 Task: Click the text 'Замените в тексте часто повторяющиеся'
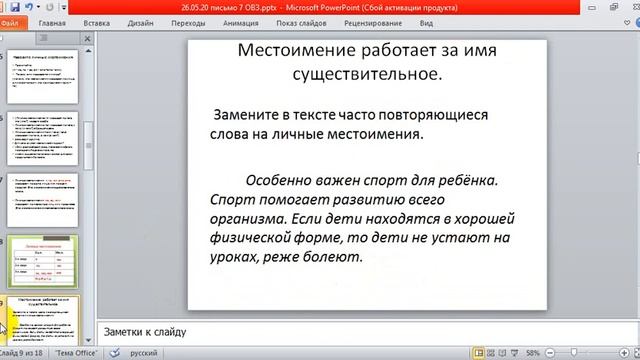click(x=351, y=115)
